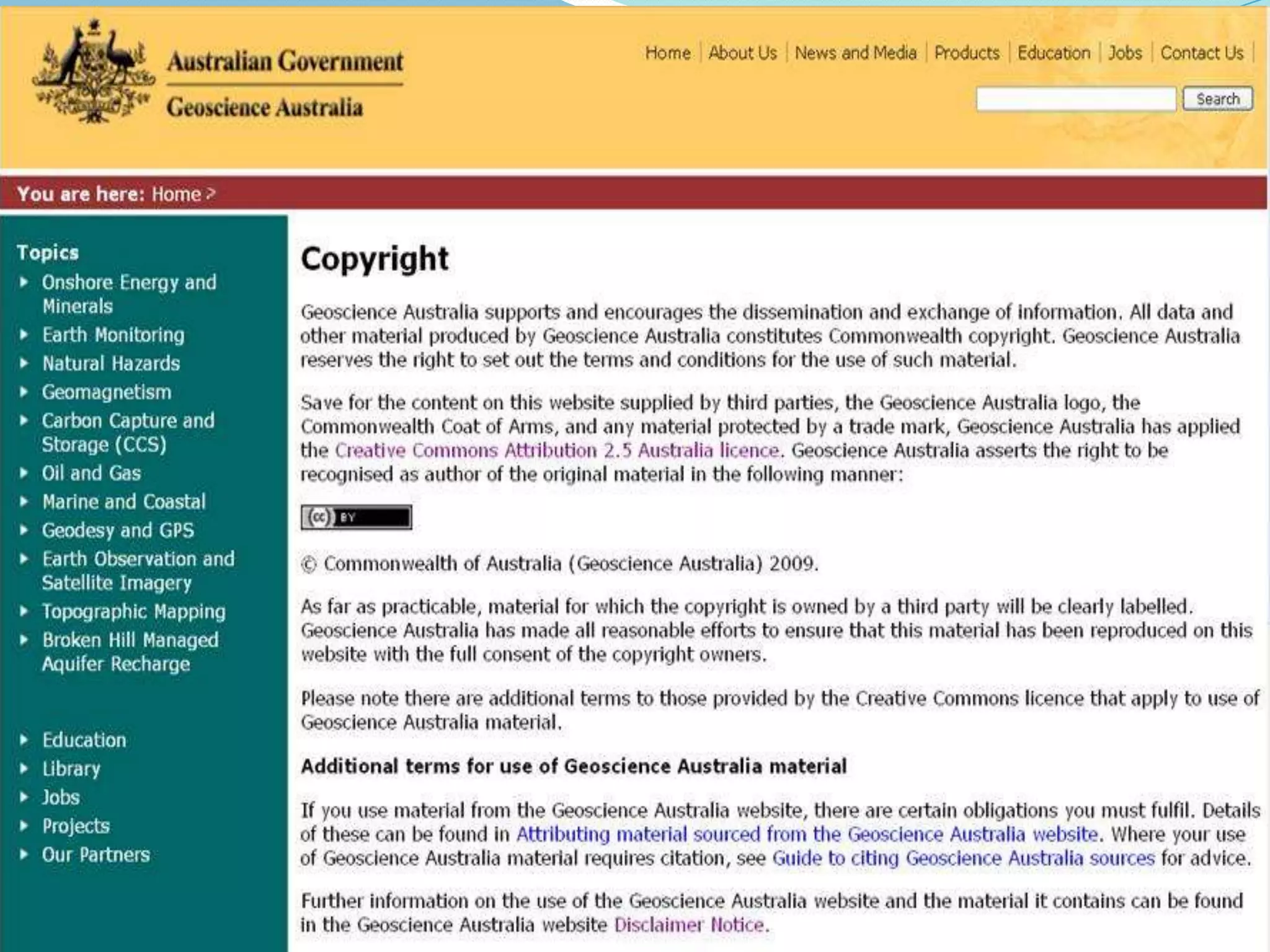Click the Topics sidebar heading
The image size is (1270, 952).
[x=48, y=252]
